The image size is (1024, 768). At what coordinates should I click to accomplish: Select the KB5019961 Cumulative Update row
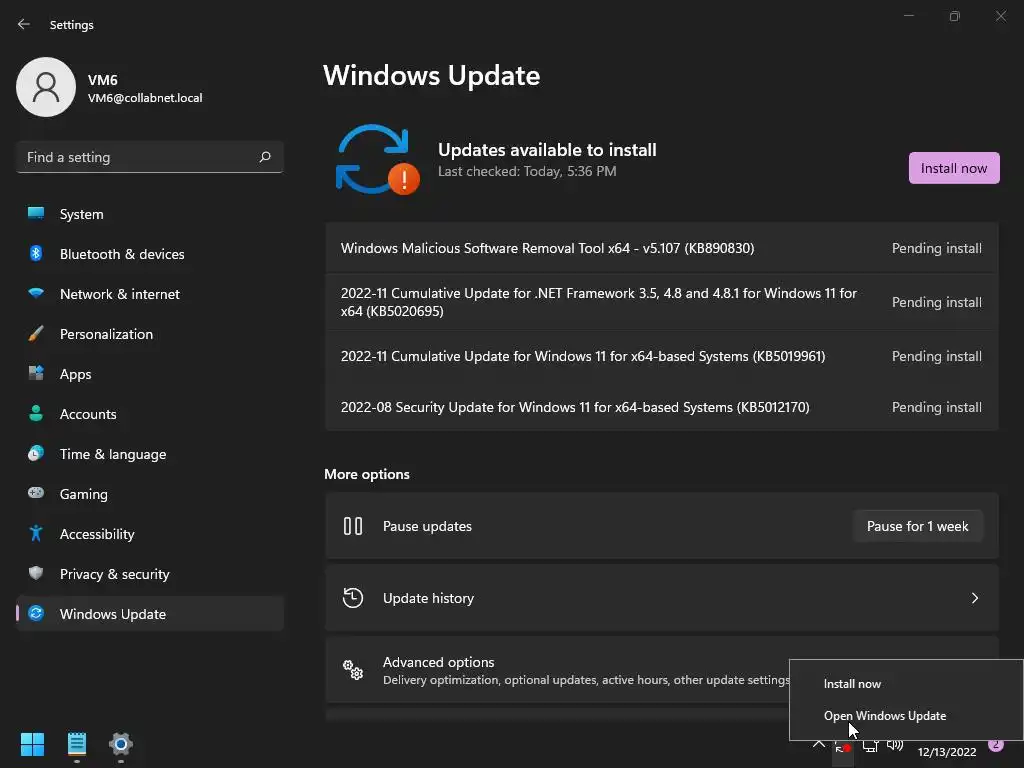662,356
